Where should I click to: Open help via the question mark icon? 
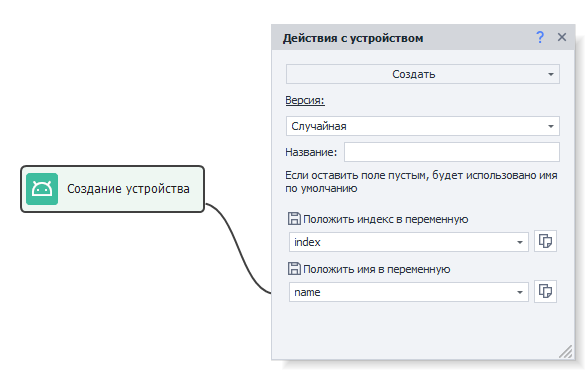[x=540, y=37]
